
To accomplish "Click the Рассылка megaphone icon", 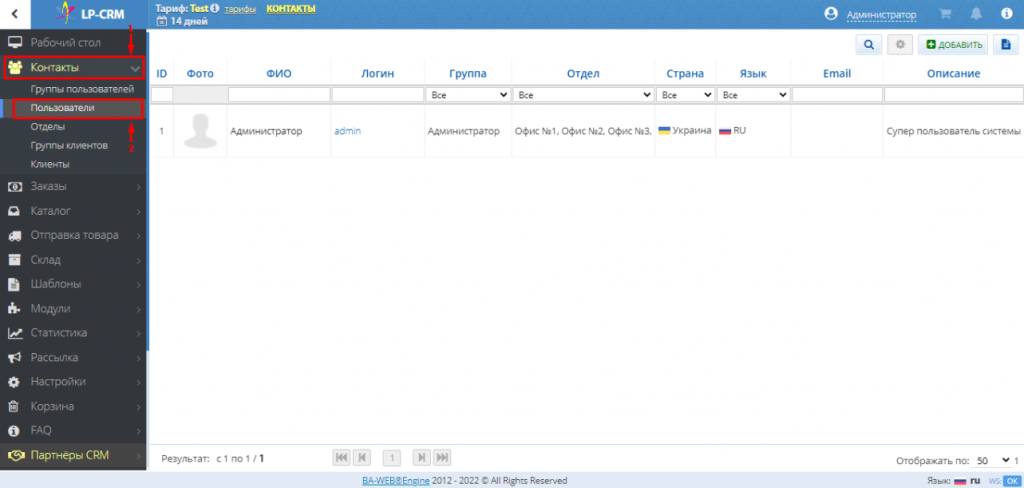I will pos(15,357).
